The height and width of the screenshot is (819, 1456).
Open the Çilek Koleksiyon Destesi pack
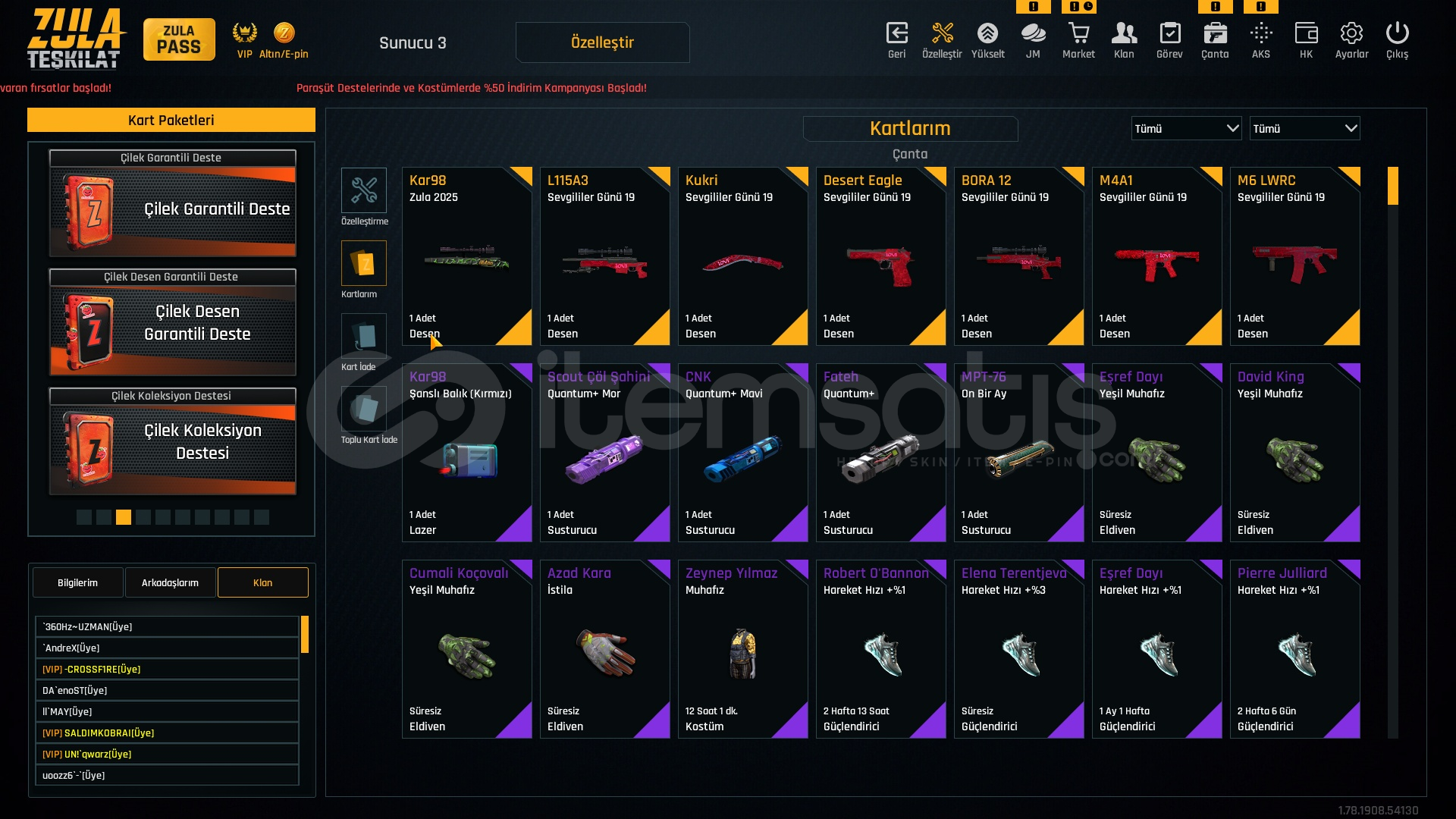[173, 441]
